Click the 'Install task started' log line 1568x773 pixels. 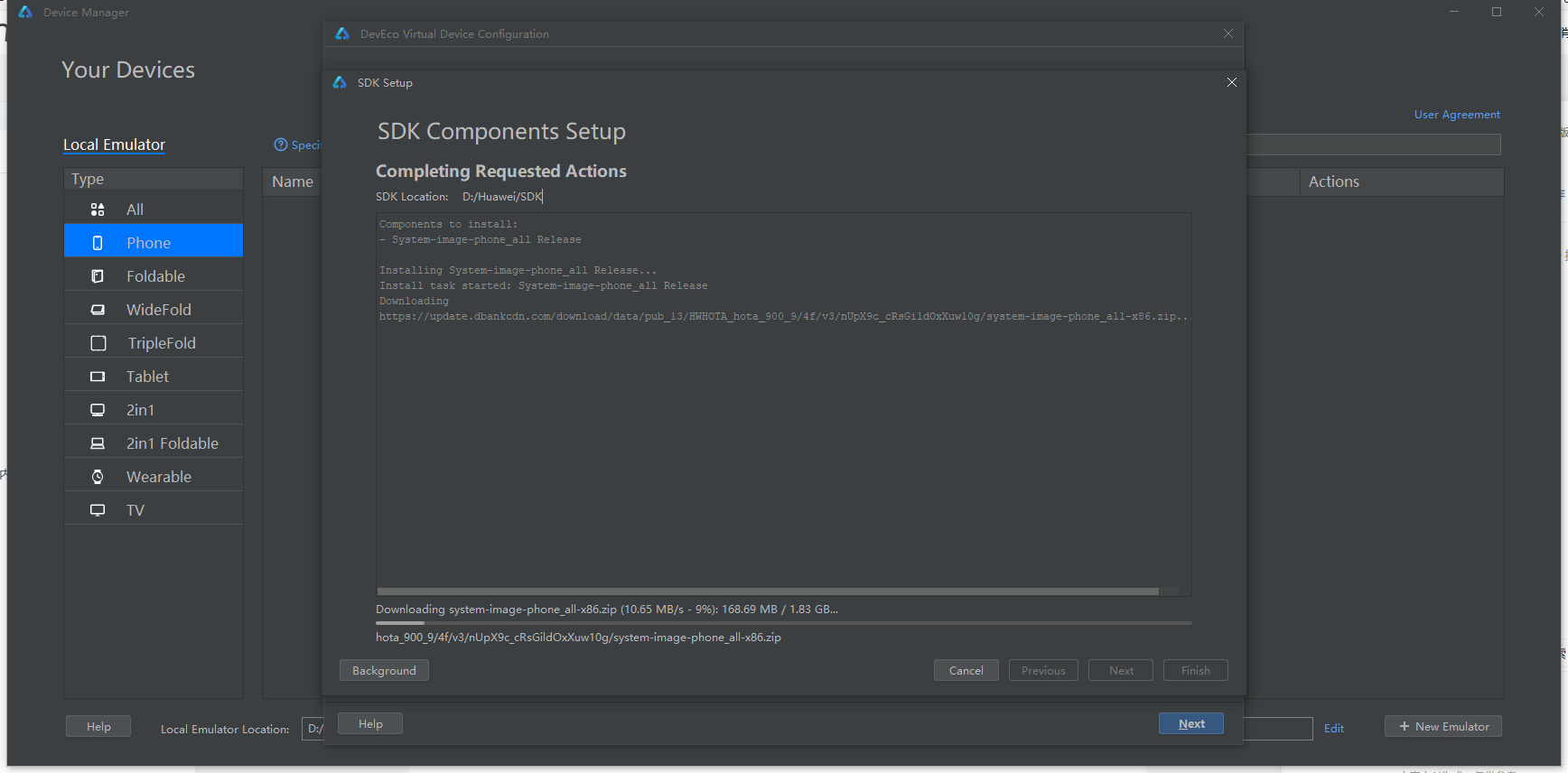click(543, 285)
